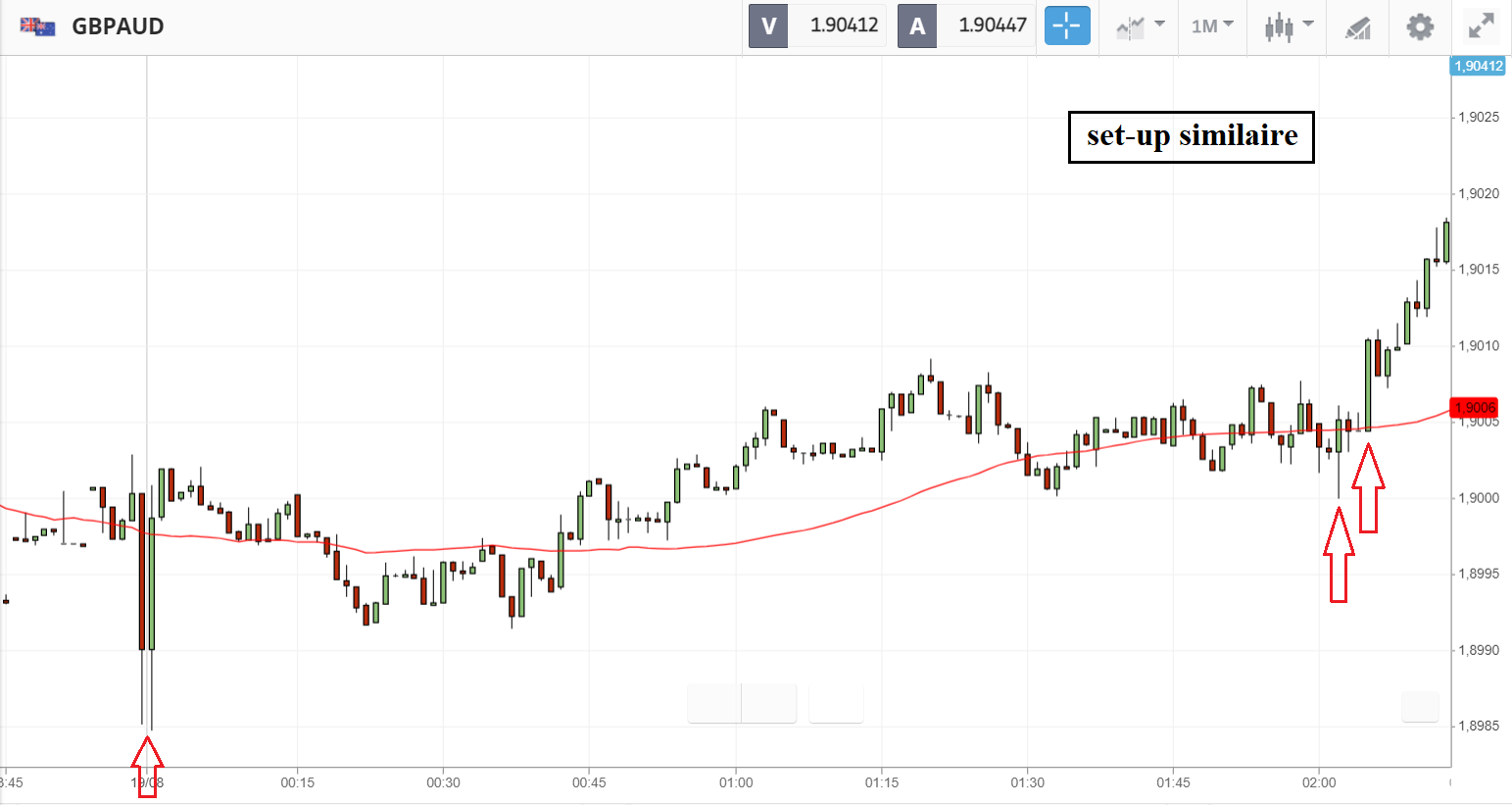
Task: Click the blue 1,90412 price axis label
Action: tap(1478, 66)
